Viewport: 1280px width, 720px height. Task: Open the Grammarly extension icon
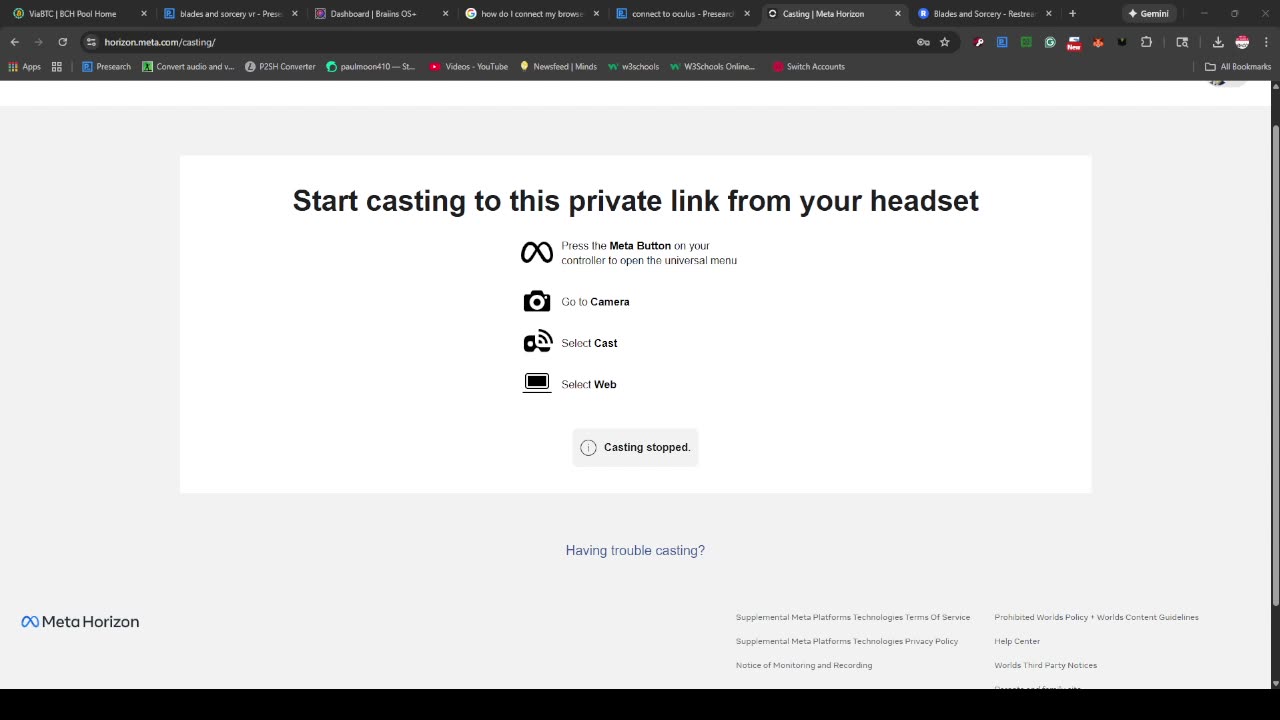click(x=1050, y=42)
